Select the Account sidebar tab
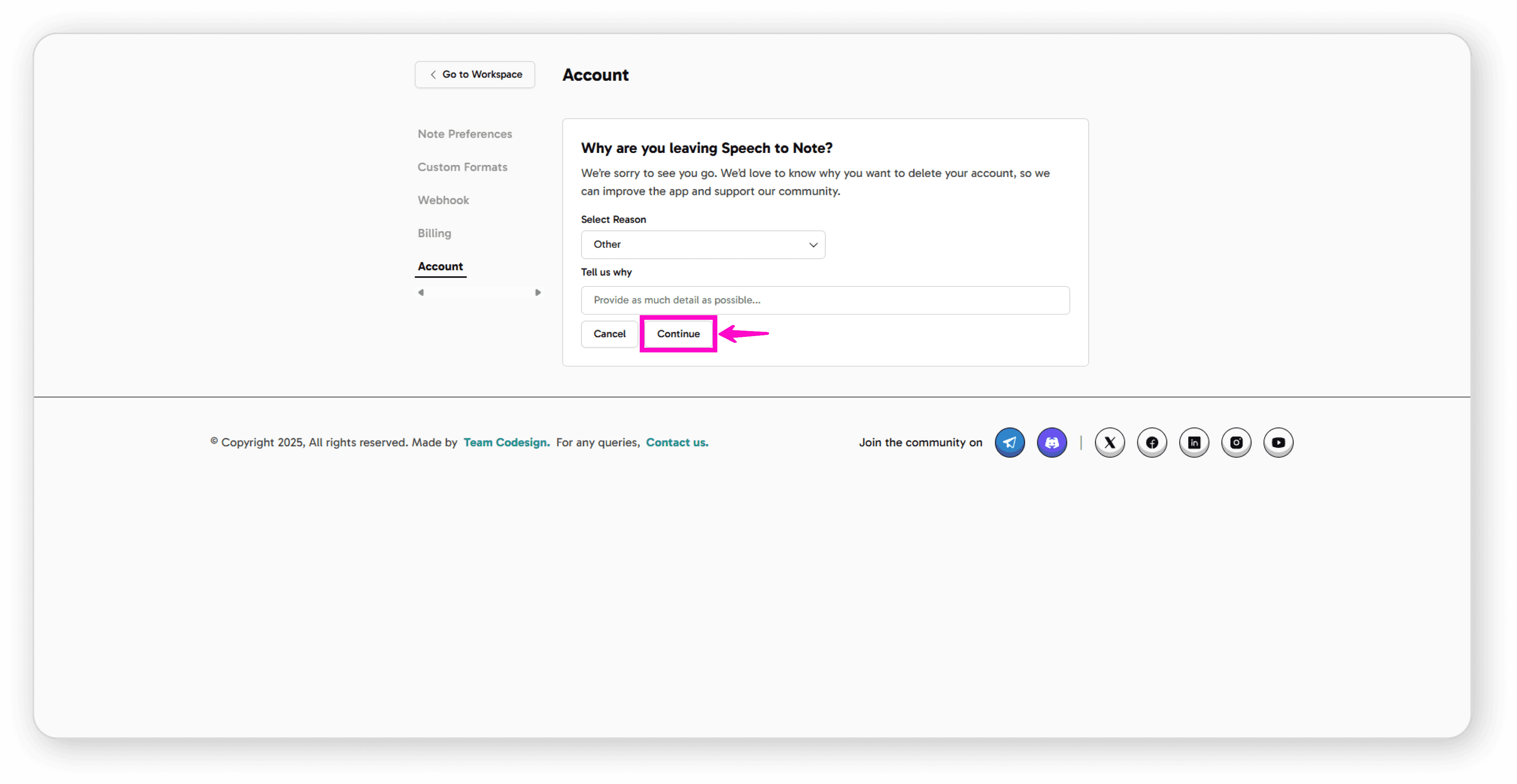The width and height of the screenshot is (1517, 784). 440,266
